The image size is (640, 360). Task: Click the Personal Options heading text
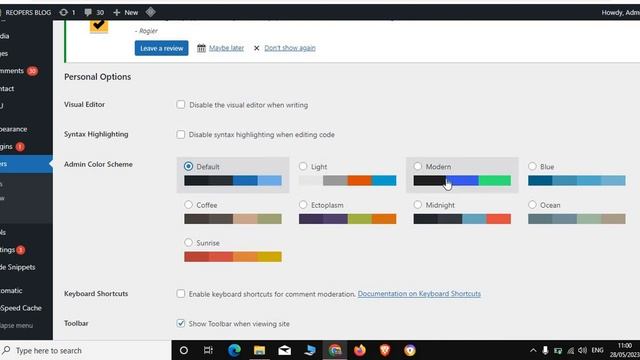pos(98,77)
